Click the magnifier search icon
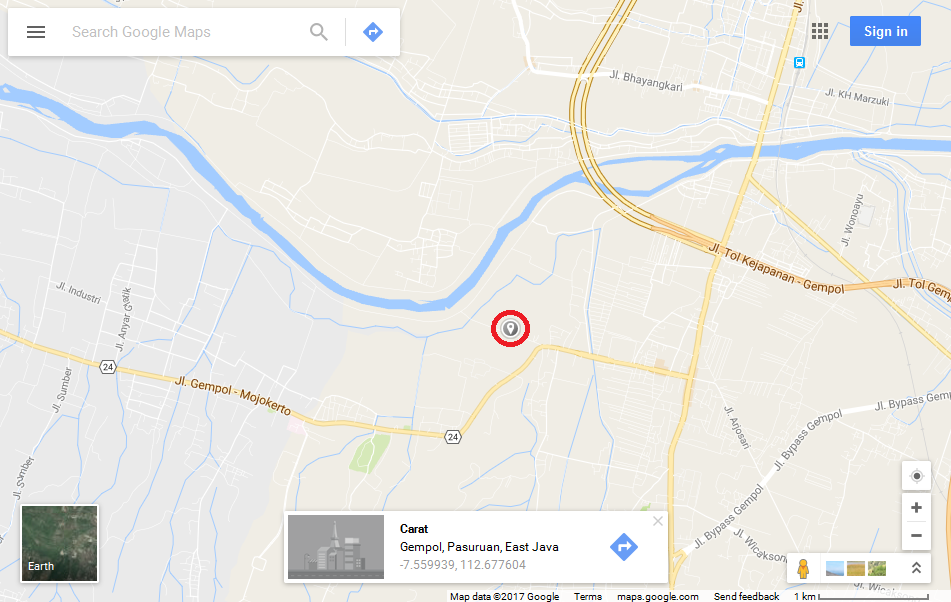This screenshot has width=951, height=602. (x=318, y=32)
